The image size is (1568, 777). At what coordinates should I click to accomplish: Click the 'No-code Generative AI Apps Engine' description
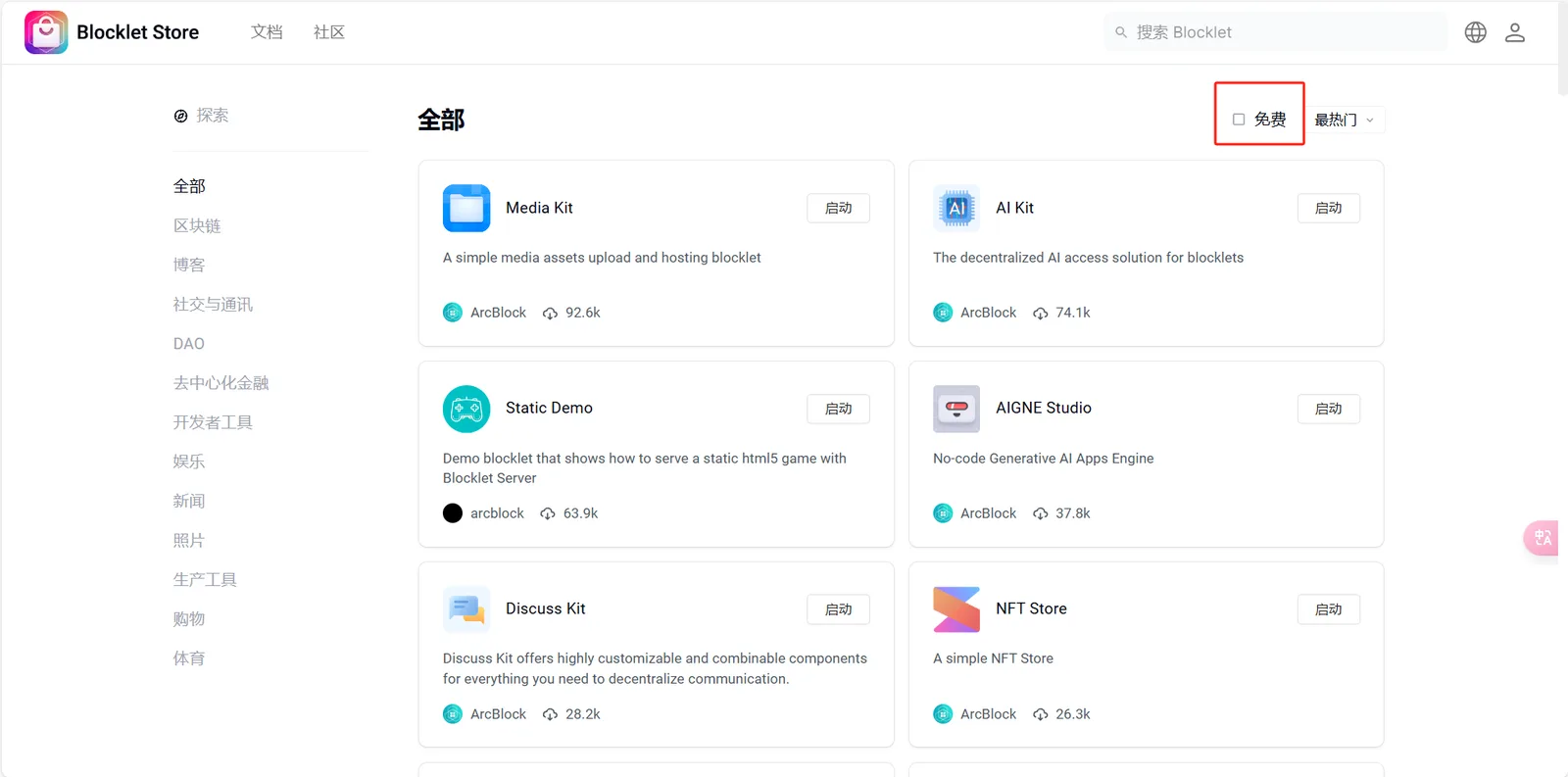point(1043,459)
